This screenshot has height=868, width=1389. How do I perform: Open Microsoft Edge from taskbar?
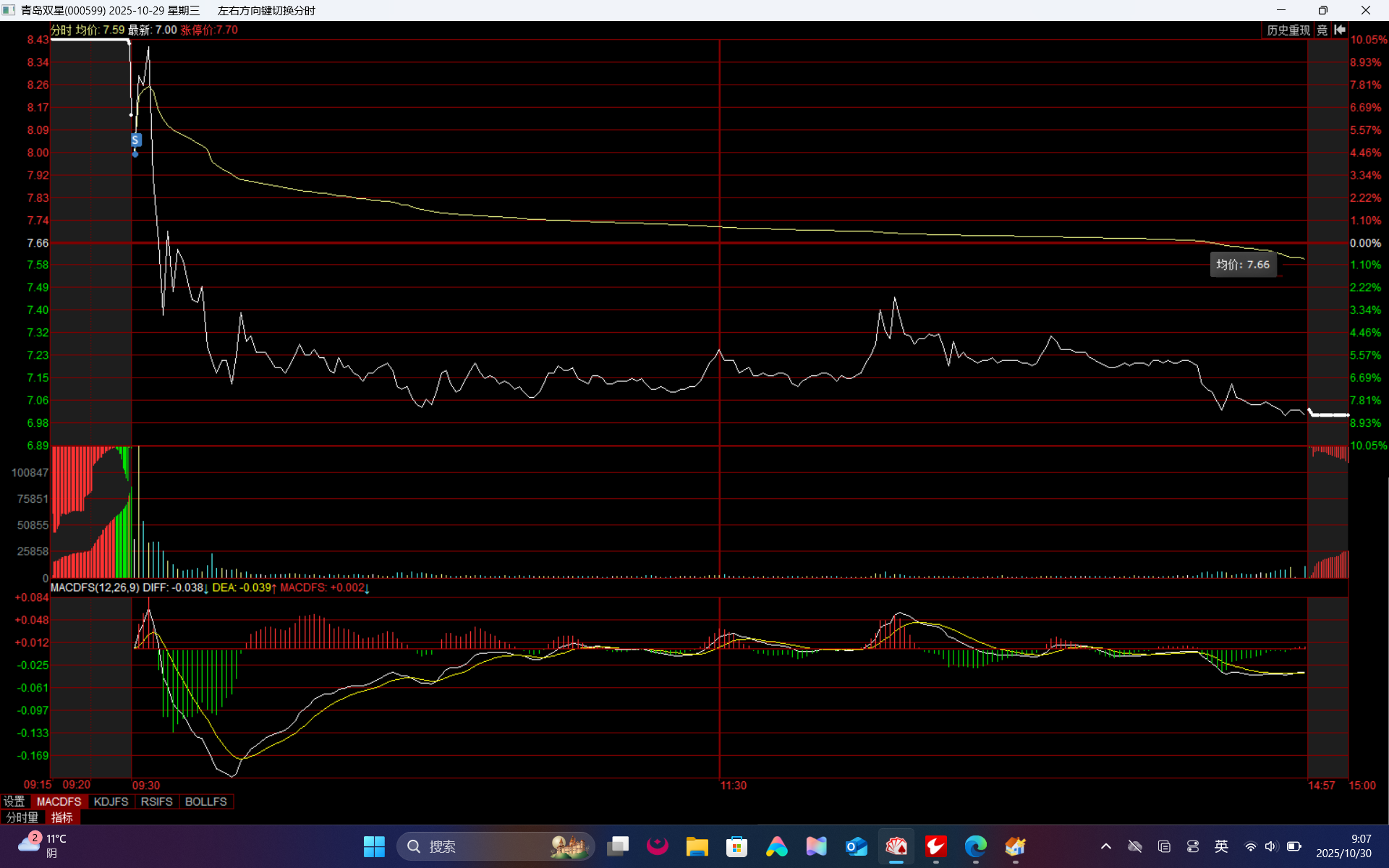coord(975,846)
